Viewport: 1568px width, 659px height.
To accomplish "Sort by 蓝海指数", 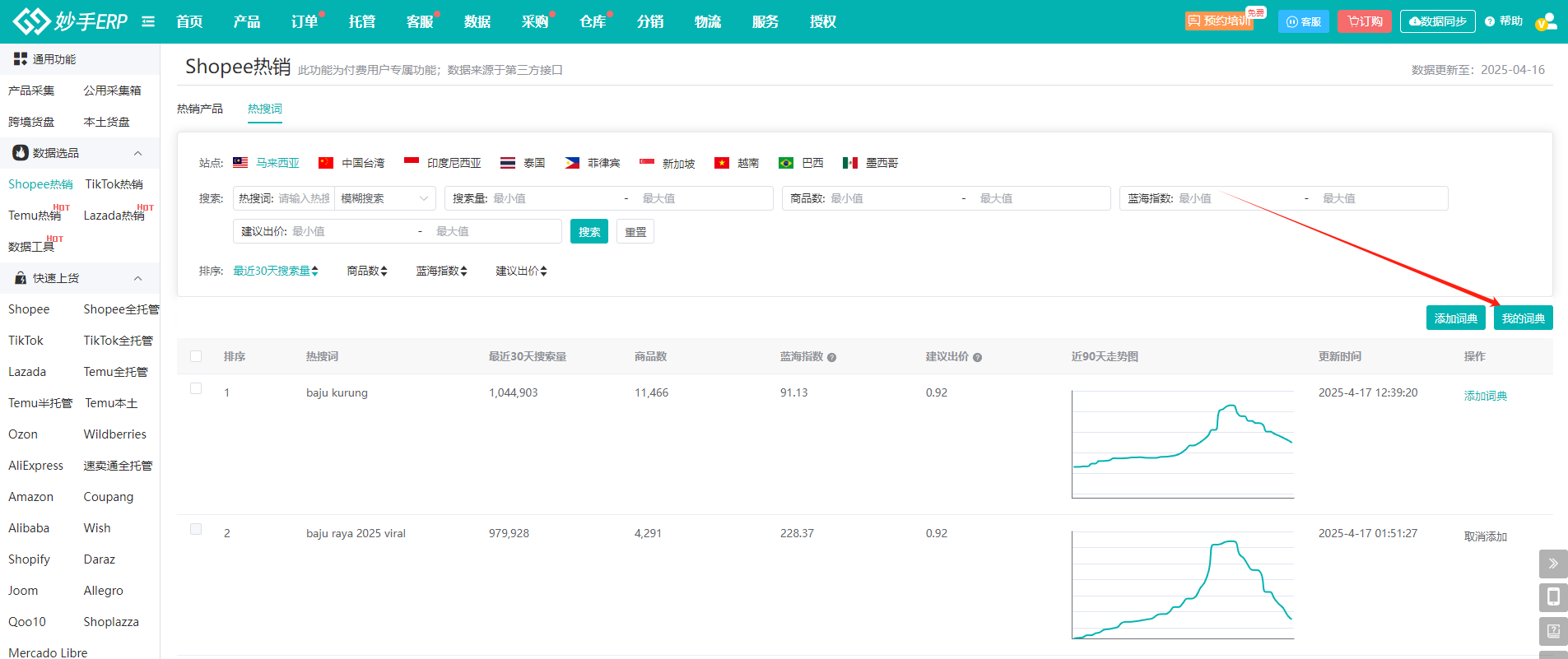I will 442,271.
